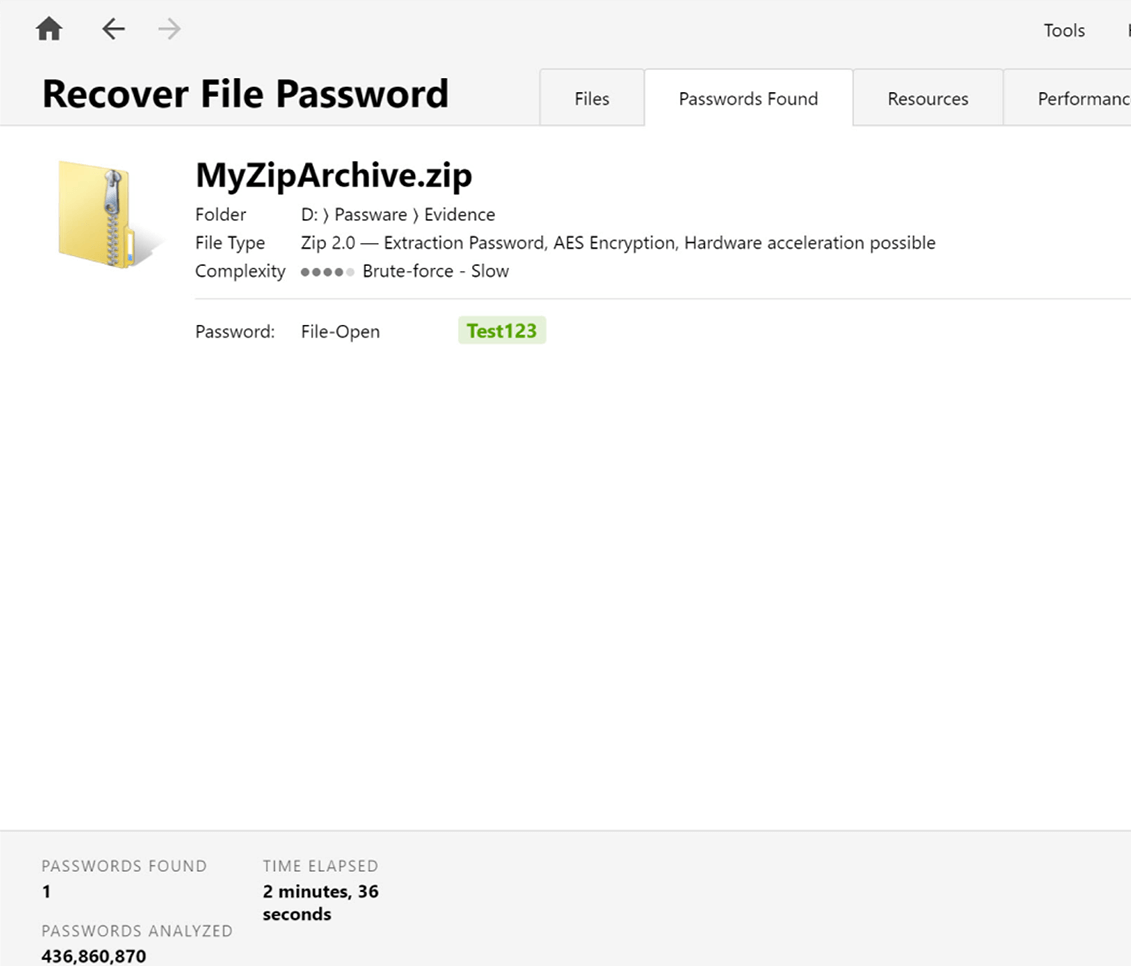Click the folder path D: Passware Evidence
The width and height of the screenshot is (1131, 966).
pos(398,214)
